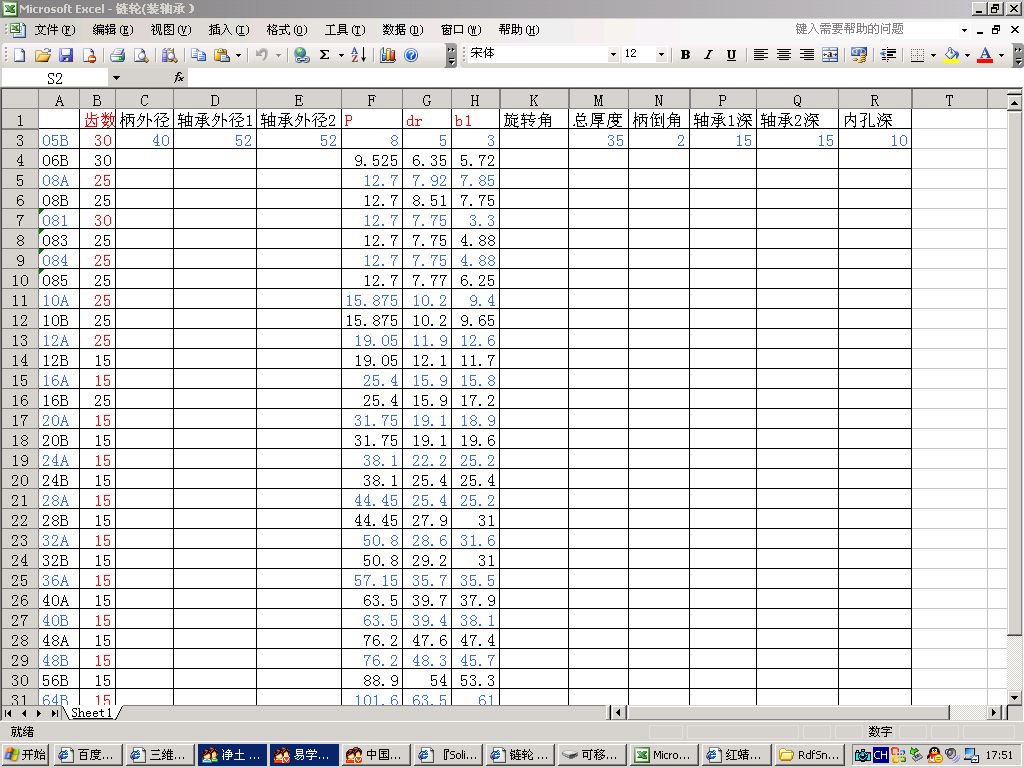The height and width of the screenshot is (768, 1024).
Task: Open an existing file with the folder icon
Action: (42, 55)
